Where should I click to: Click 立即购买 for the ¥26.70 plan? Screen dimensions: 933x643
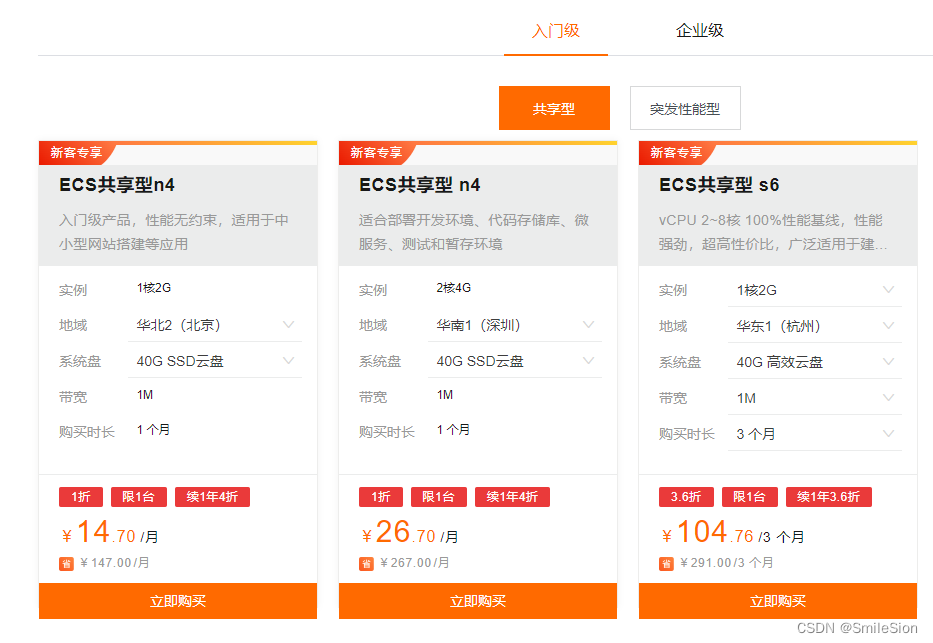[478, 601]
